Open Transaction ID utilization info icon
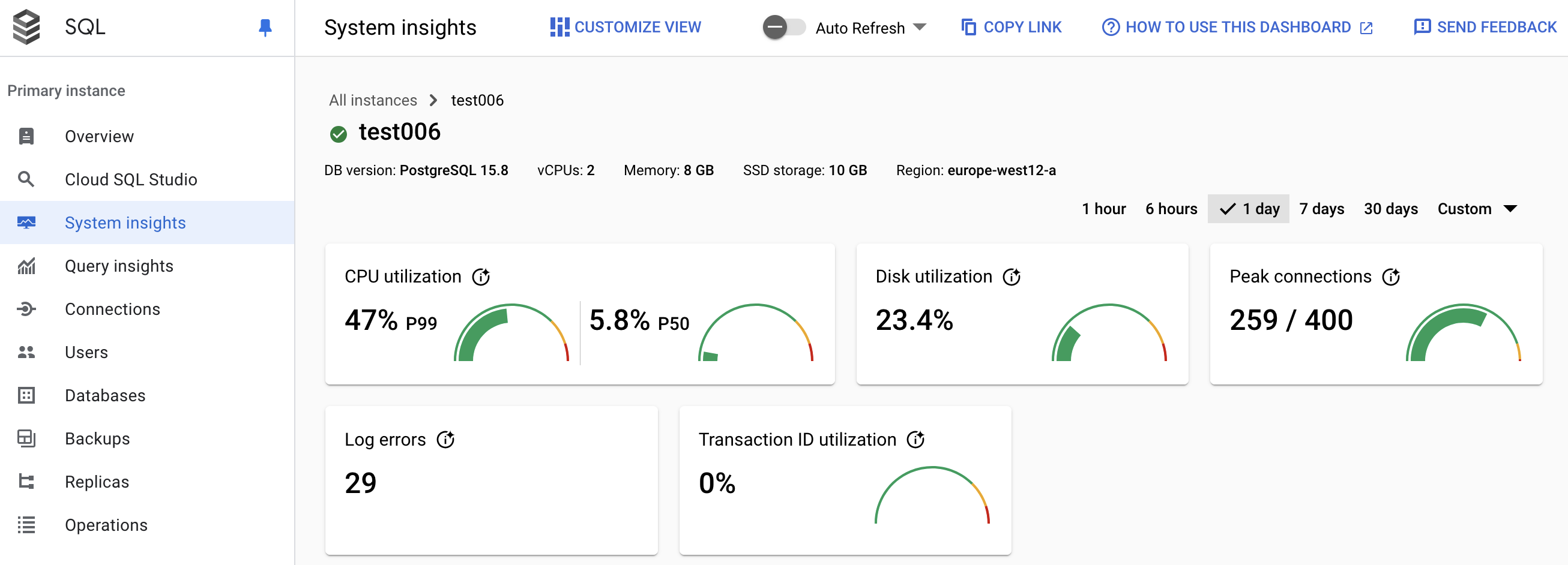 (915, 439)
